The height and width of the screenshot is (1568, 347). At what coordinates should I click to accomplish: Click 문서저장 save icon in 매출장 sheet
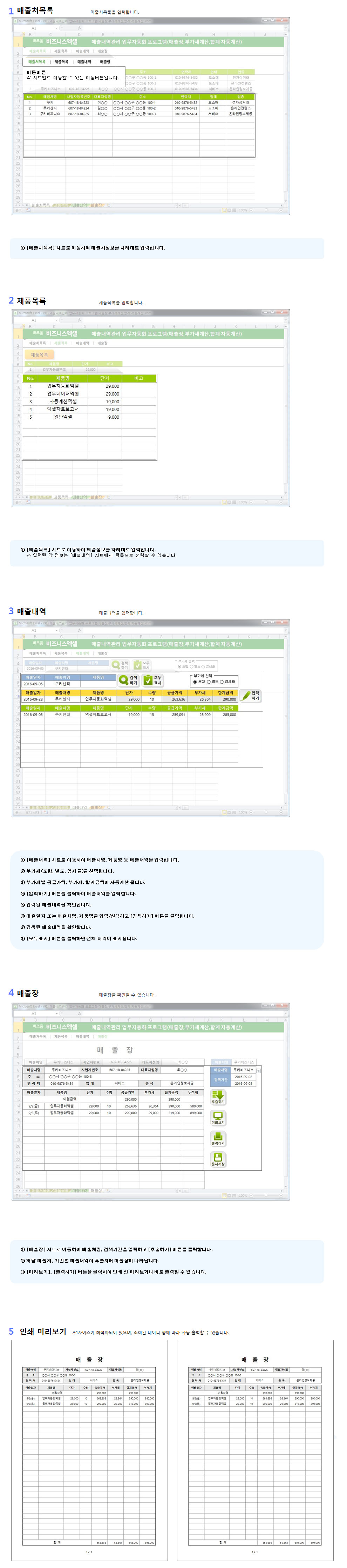click(x=218, y=1159)
